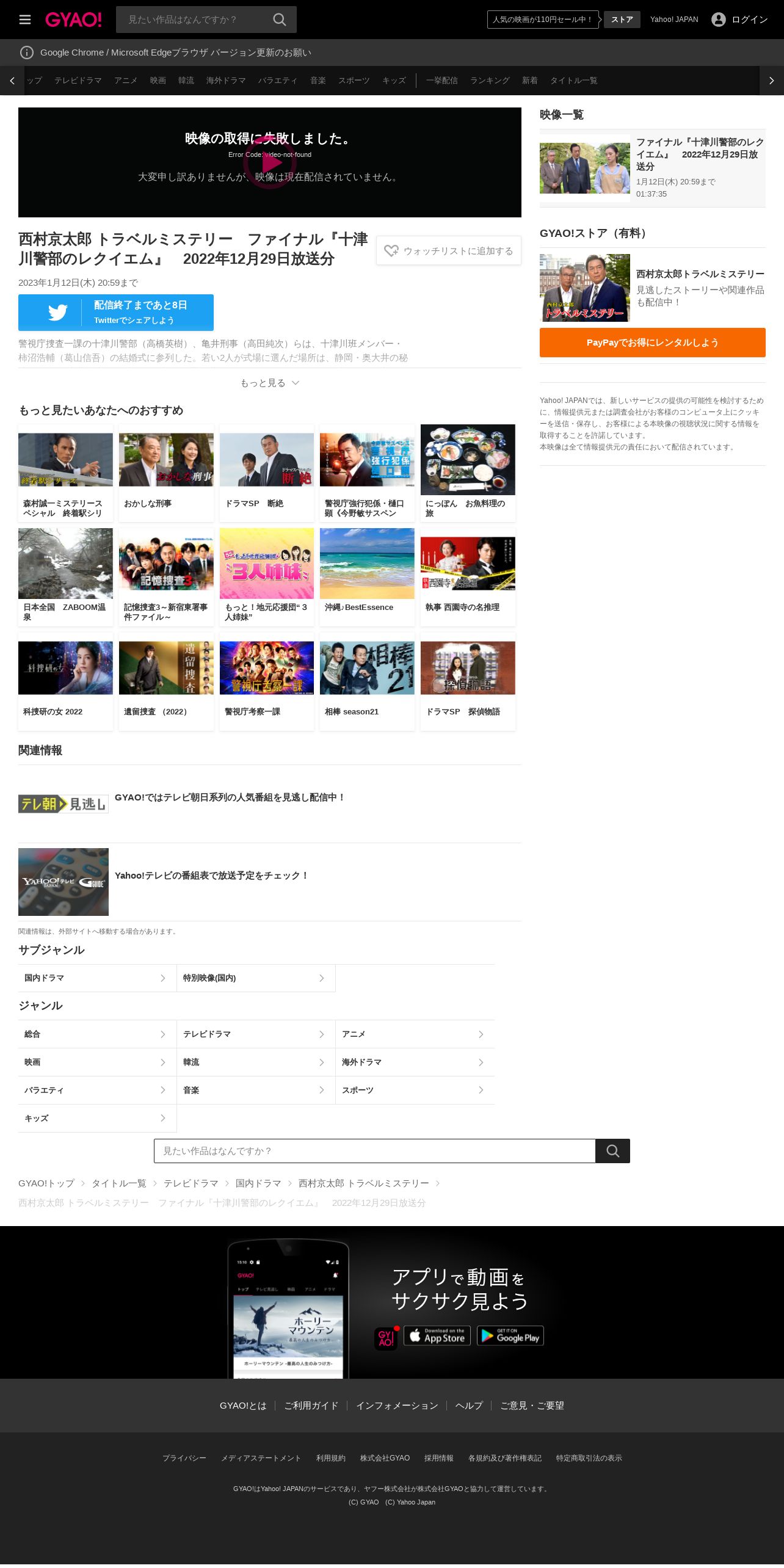Viewport: 784px width, 1568px height.
Task: Click PayPayでお得にレンタルしよう button
Action: pos(653,343)
